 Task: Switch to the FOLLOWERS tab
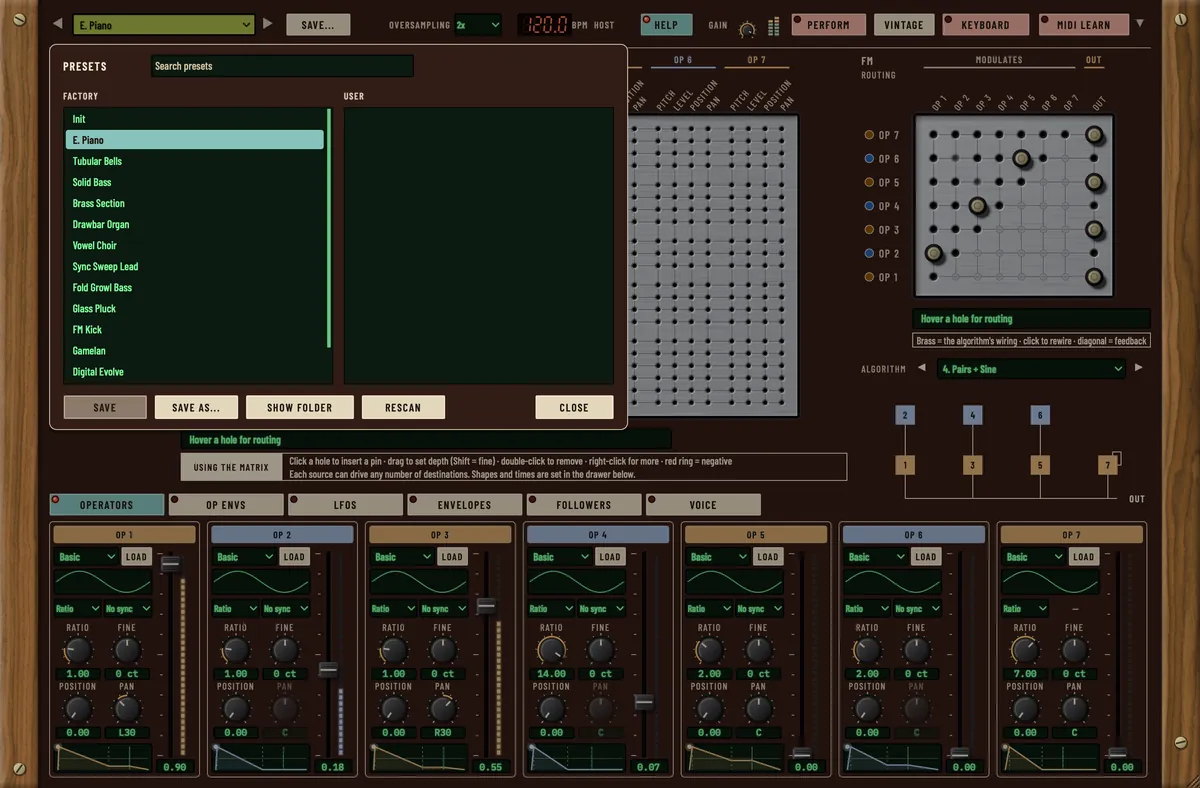tap(584, 505)
